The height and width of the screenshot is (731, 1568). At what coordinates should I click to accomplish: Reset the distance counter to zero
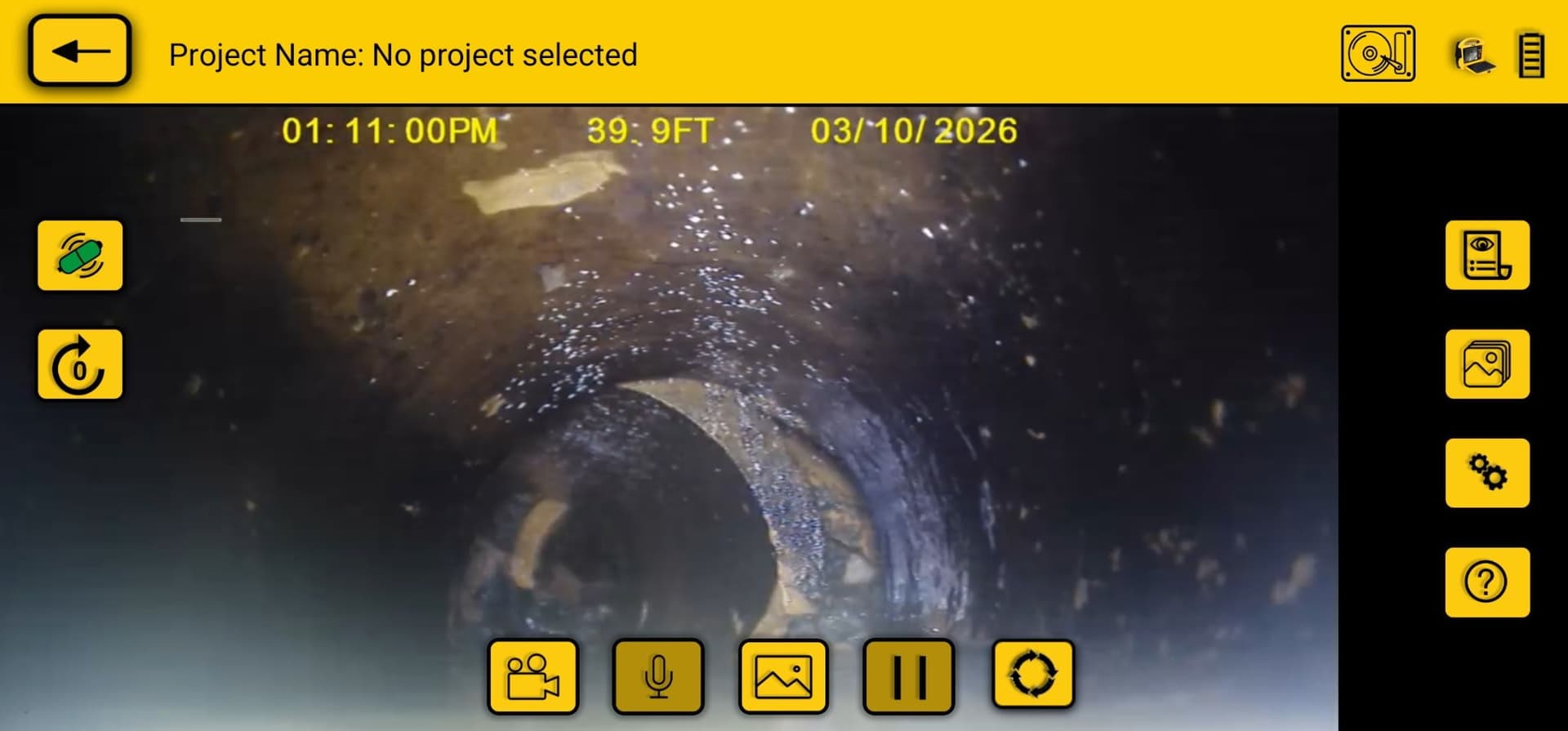click(80, 364)
